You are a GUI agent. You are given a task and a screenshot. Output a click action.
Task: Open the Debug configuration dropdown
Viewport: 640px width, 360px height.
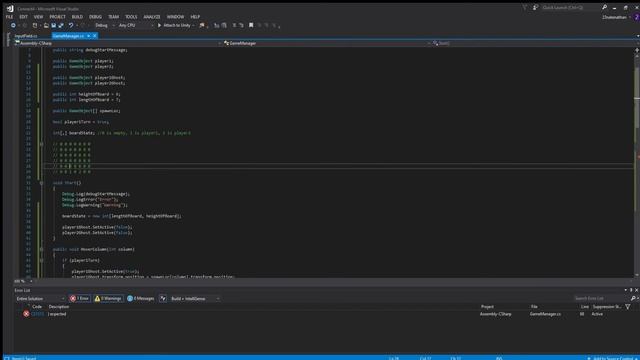104,25
